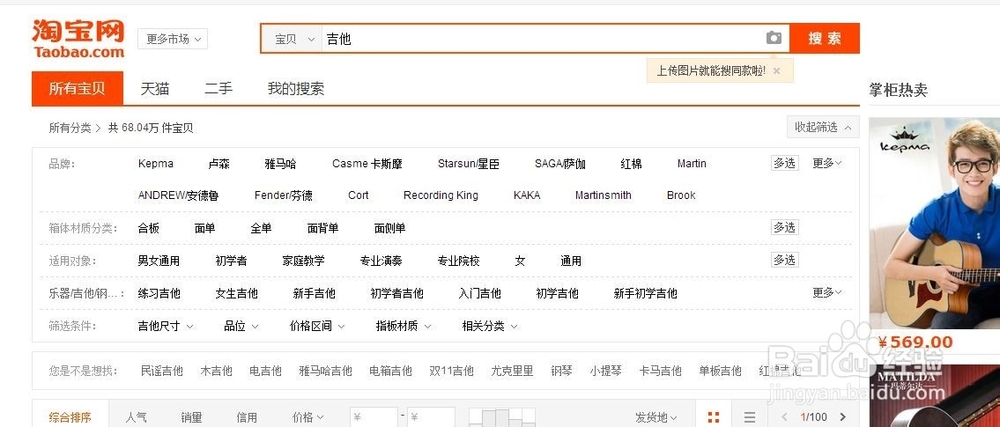The image size is (1000, 427).
Task: Choose 练习吉他 category
Action: [x=159, y=293]
